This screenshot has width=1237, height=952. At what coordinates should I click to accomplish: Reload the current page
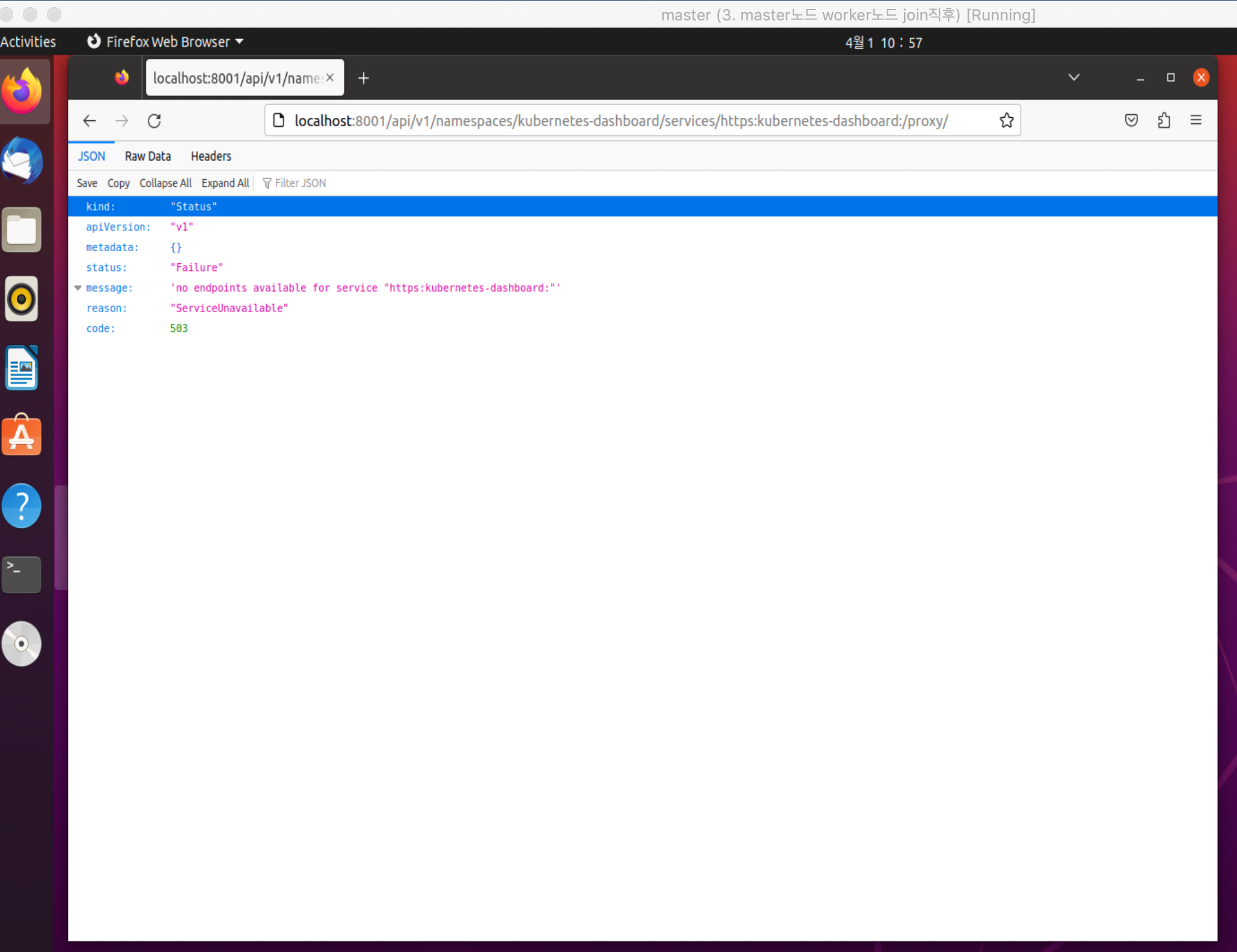[154, 121]
